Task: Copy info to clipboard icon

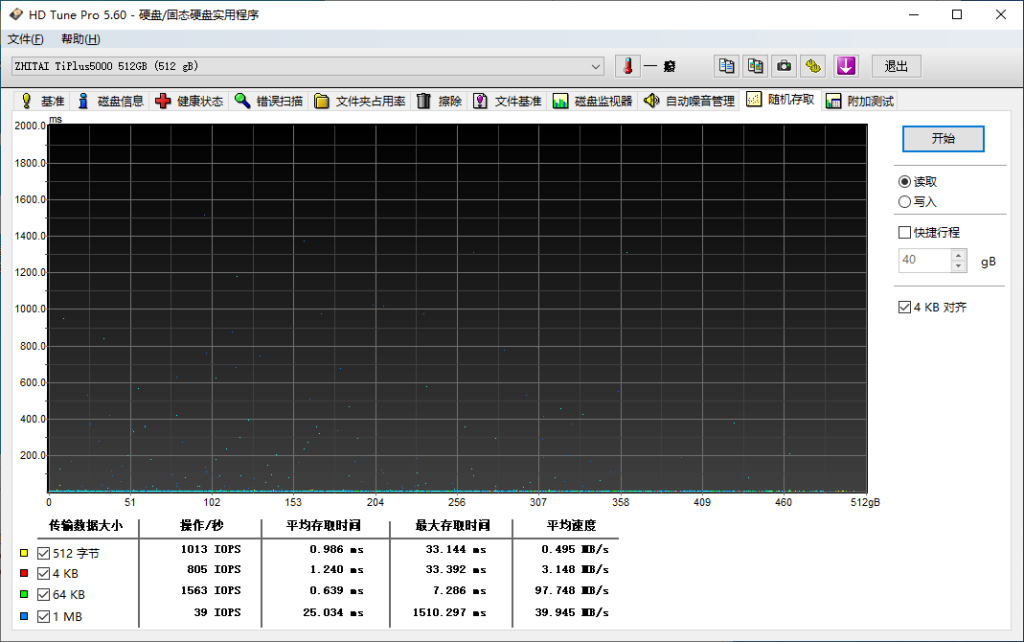Action: pos(726,66)
